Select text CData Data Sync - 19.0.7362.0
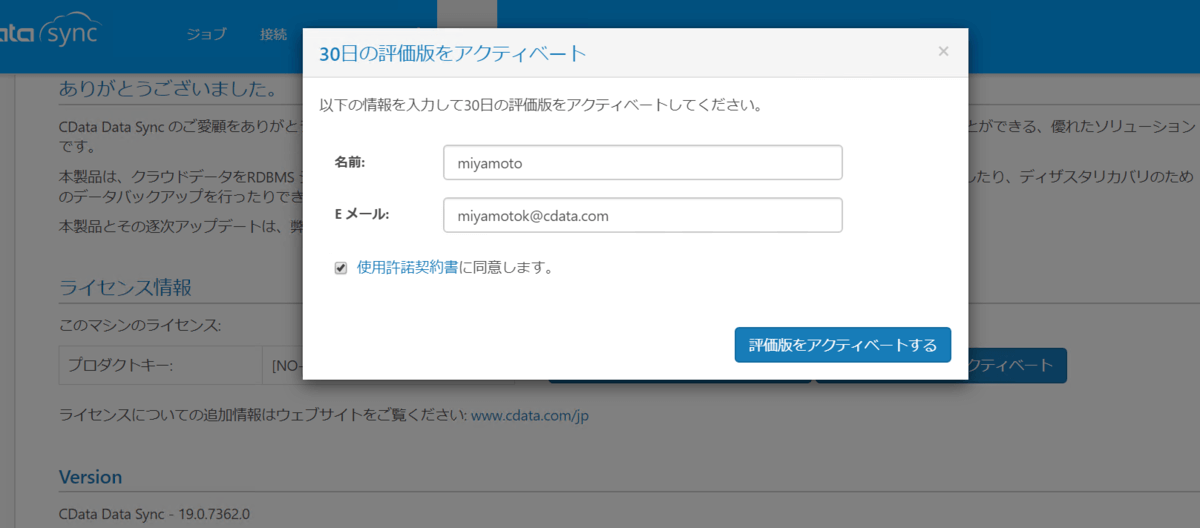The height and width of the screenshot is (528, 1200). pos(154,514)
